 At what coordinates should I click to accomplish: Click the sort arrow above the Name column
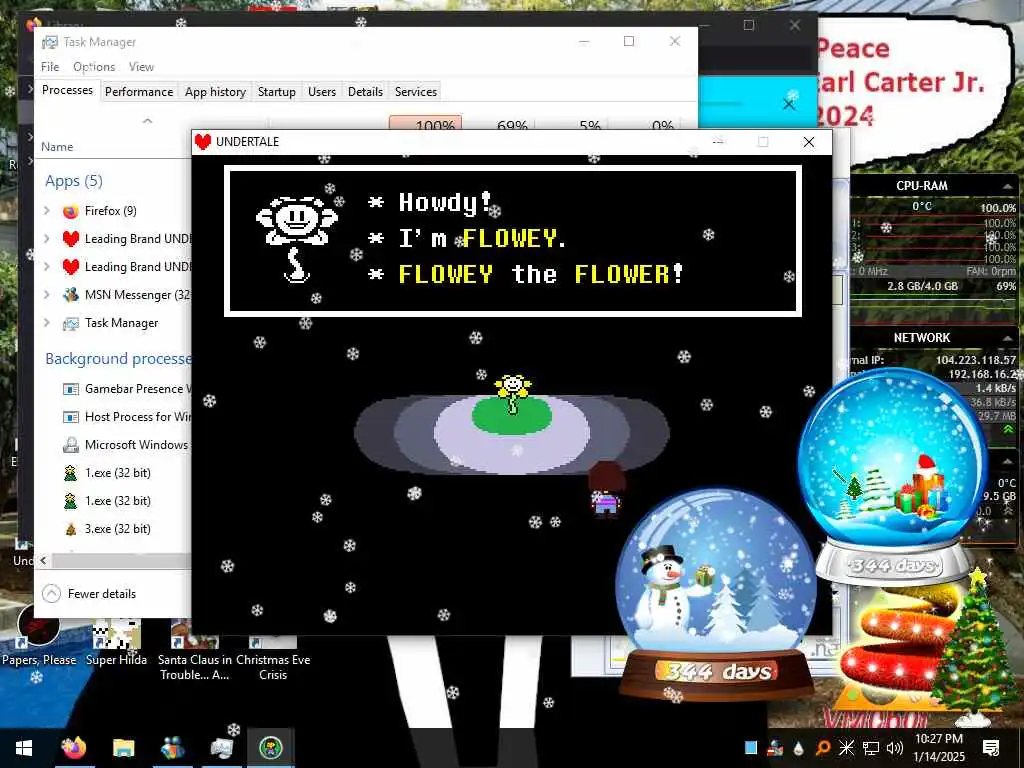click(148, 120)
